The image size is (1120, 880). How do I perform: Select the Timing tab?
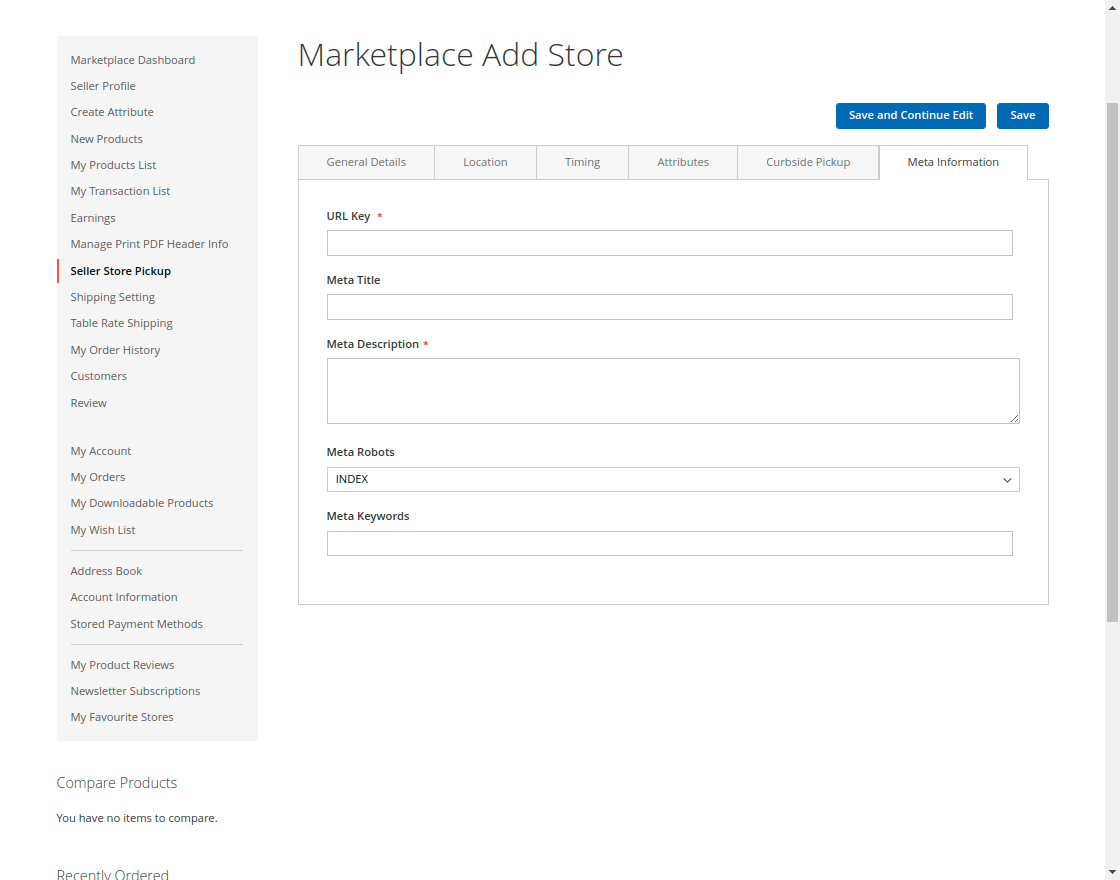(x=582, y=161)
